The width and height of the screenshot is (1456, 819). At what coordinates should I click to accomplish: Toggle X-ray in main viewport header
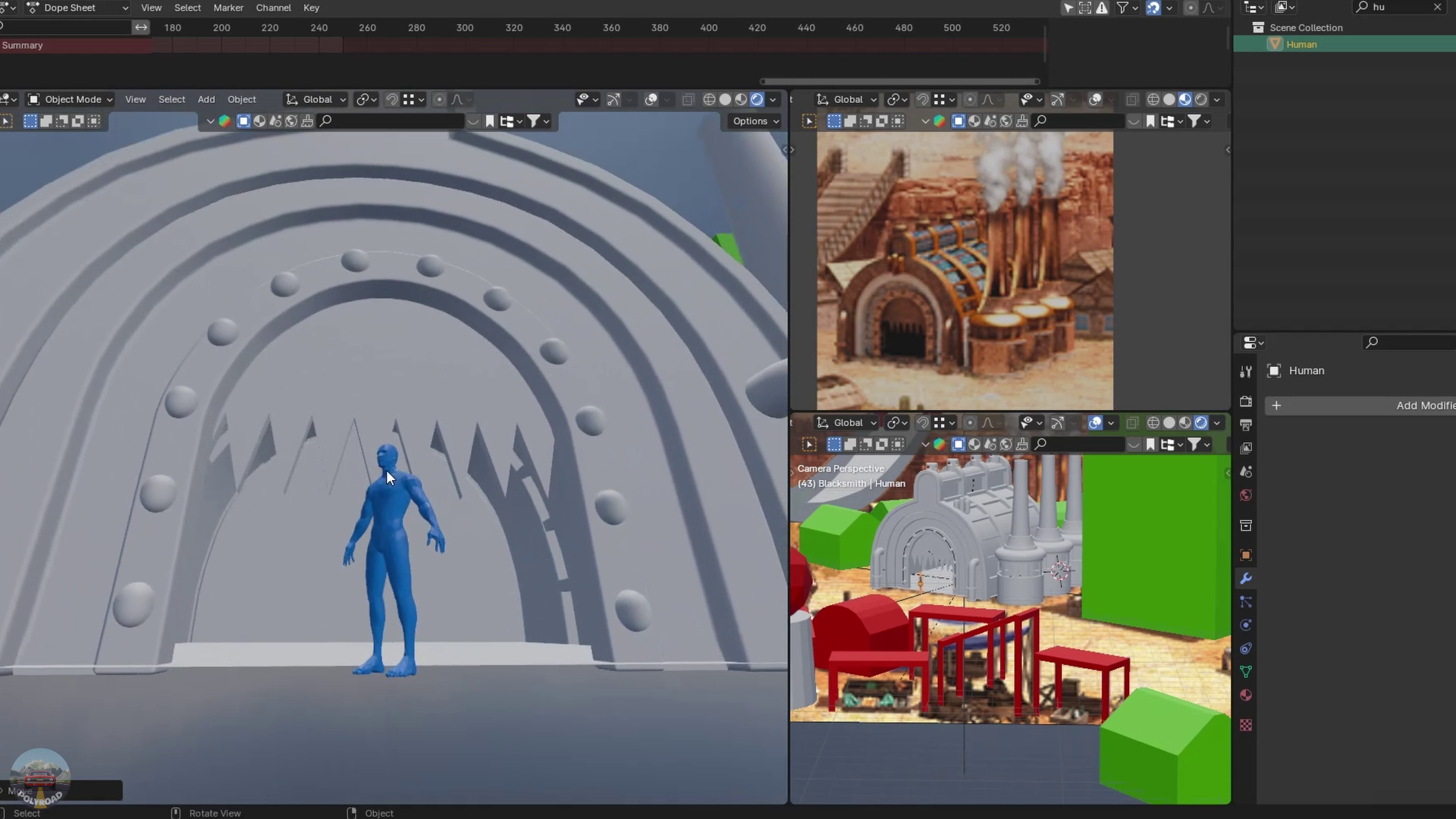point(688,99)
